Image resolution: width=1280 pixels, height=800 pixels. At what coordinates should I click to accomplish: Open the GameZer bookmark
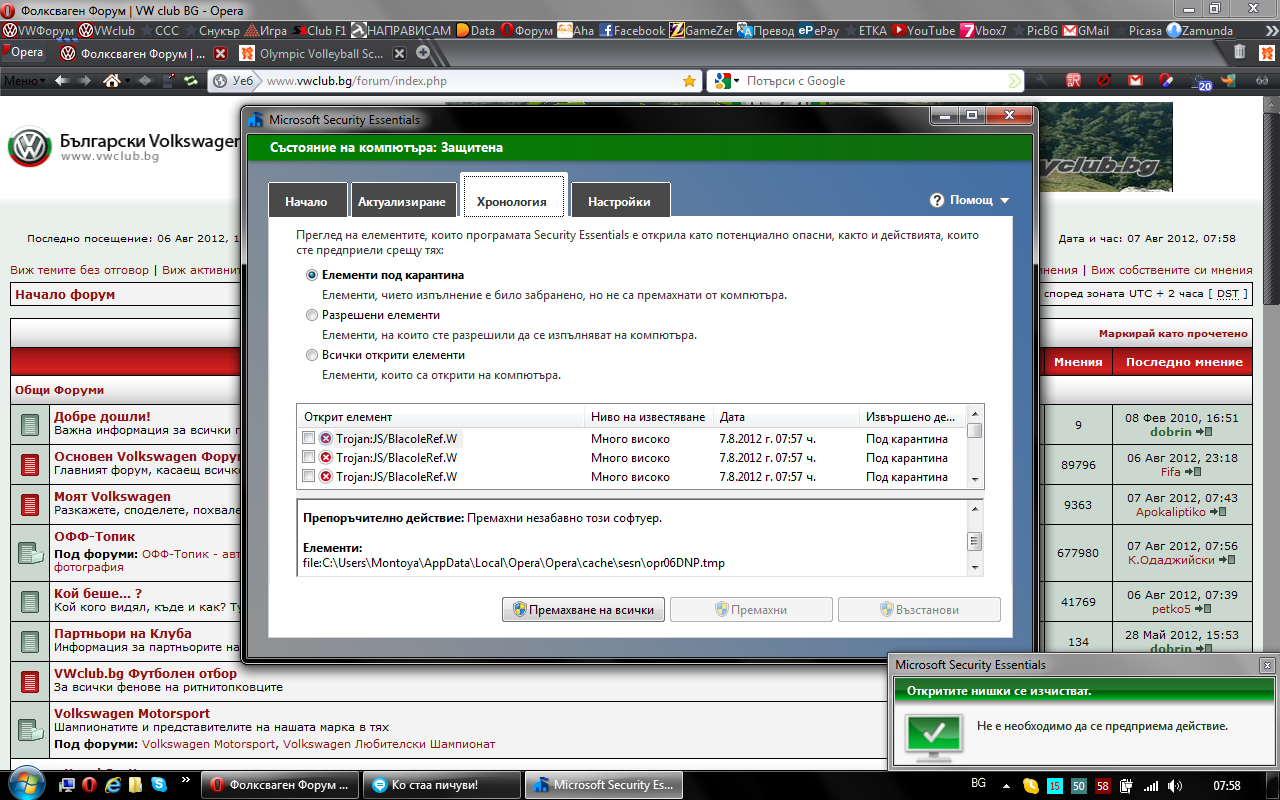click(701, 30)
